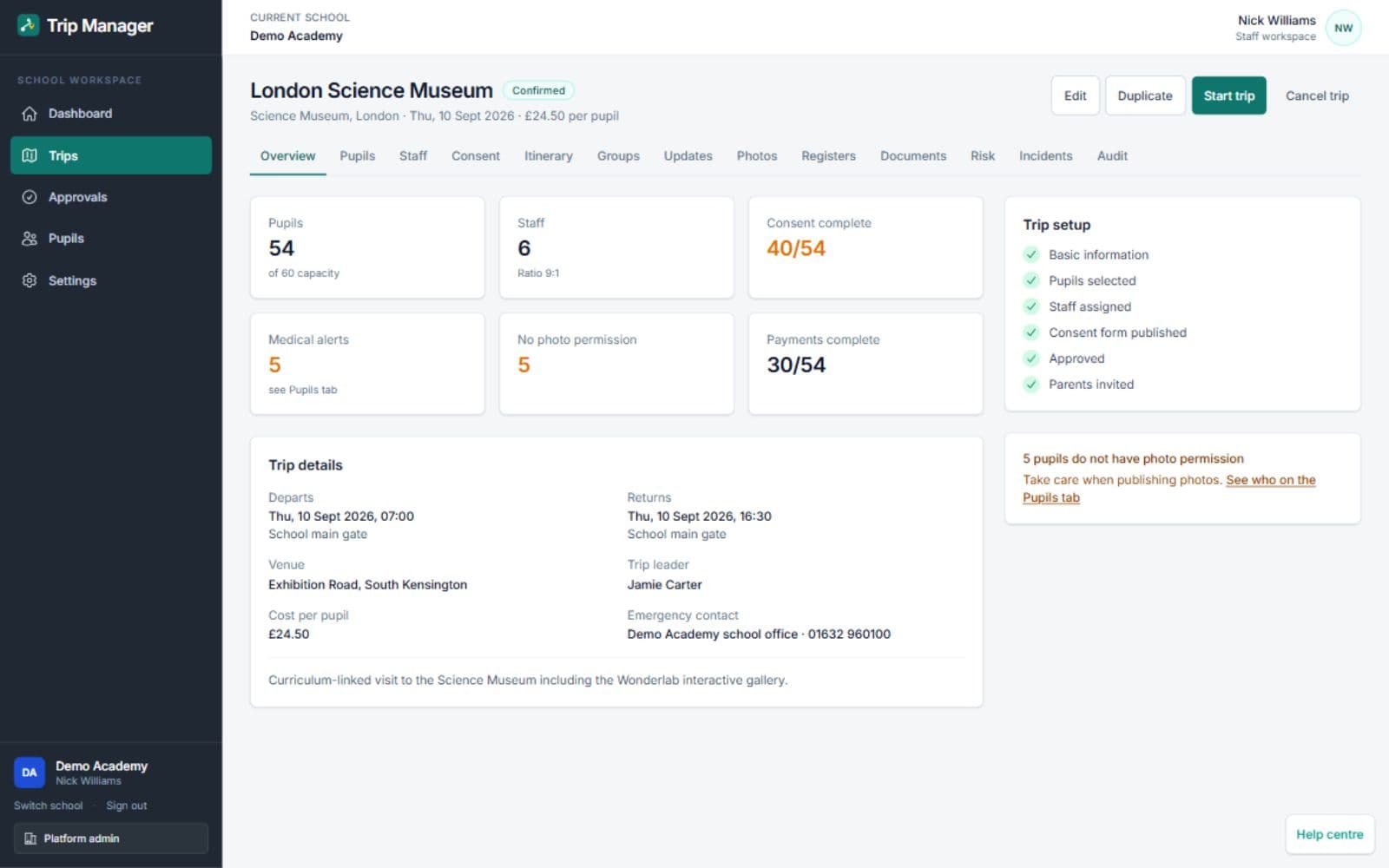
Task: Click the tick icon beside Parents invited
Action: (1031, 385)
